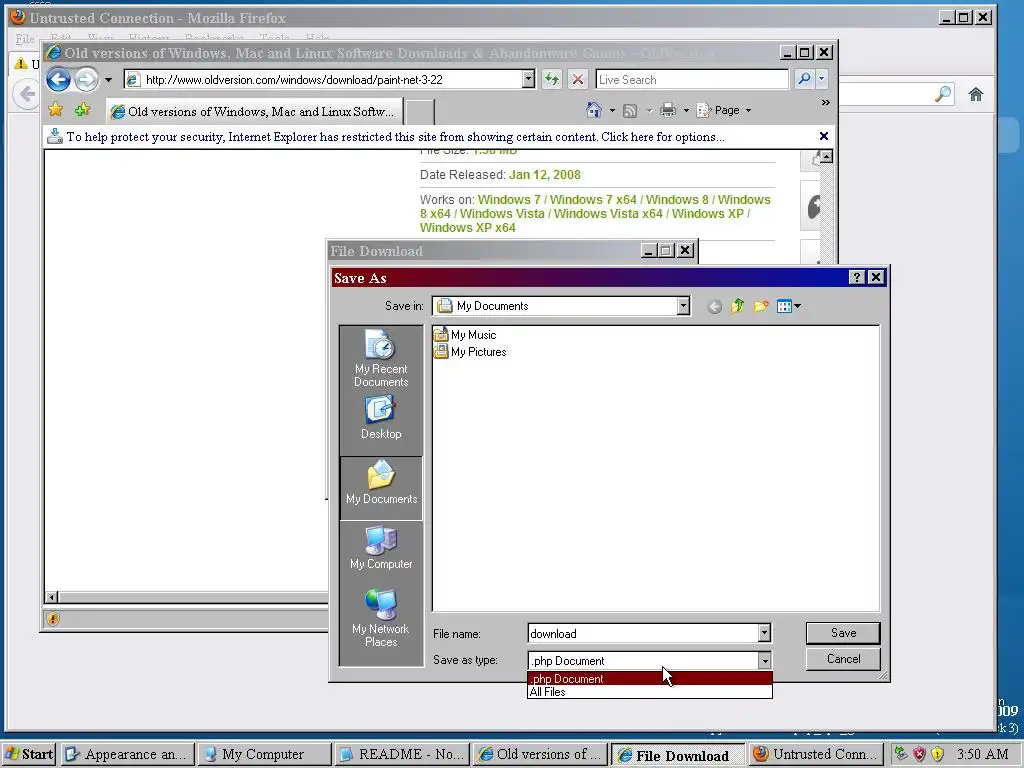
Task: Select My Network Places in places bar
Action: click(381, 618)
